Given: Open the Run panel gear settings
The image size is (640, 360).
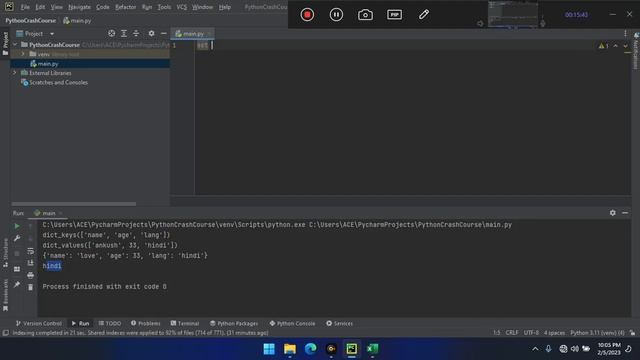Looking at the screenshot, I should (x=613, y=213).
